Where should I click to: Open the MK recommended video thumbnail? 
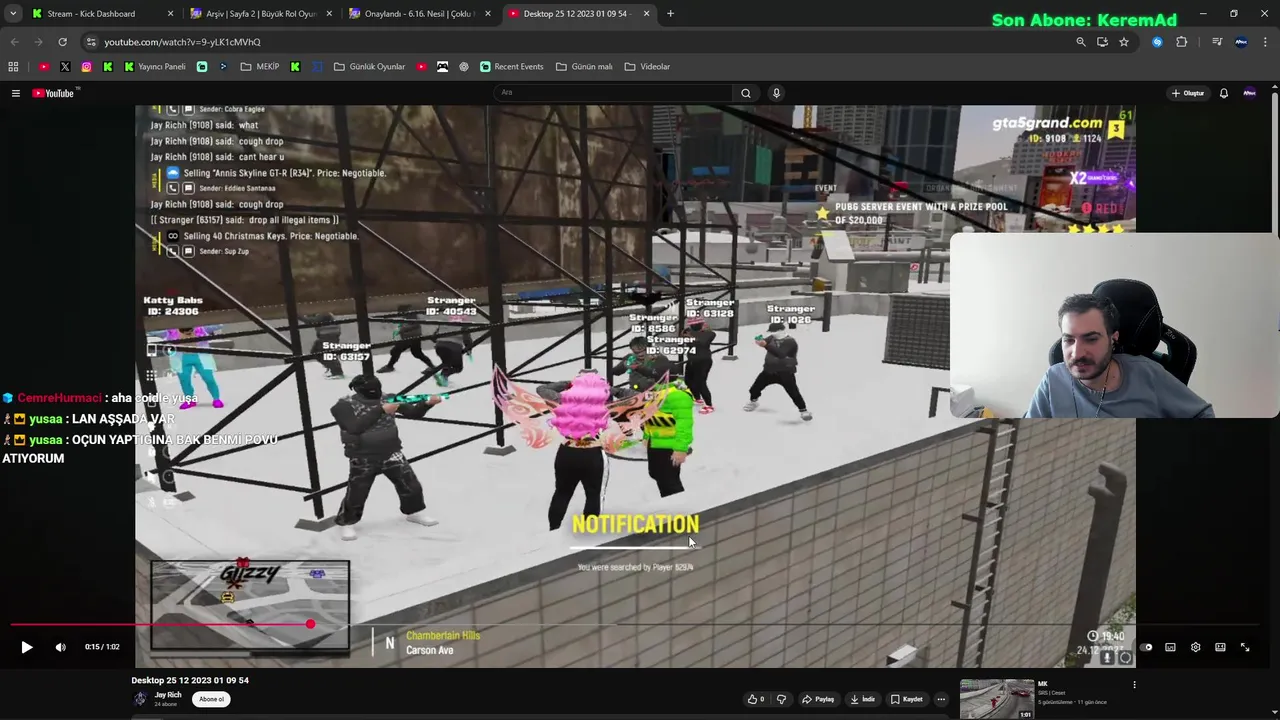point(997,699)
